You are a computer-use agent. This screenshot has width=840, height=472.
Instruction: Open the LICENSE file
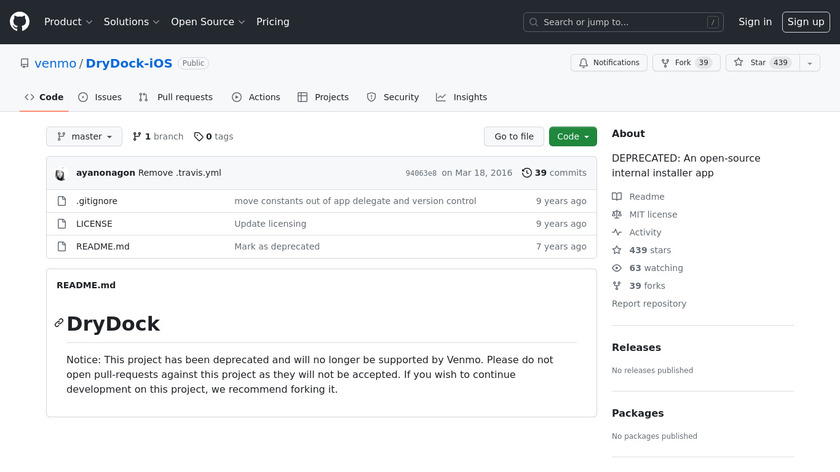[94, 224]
